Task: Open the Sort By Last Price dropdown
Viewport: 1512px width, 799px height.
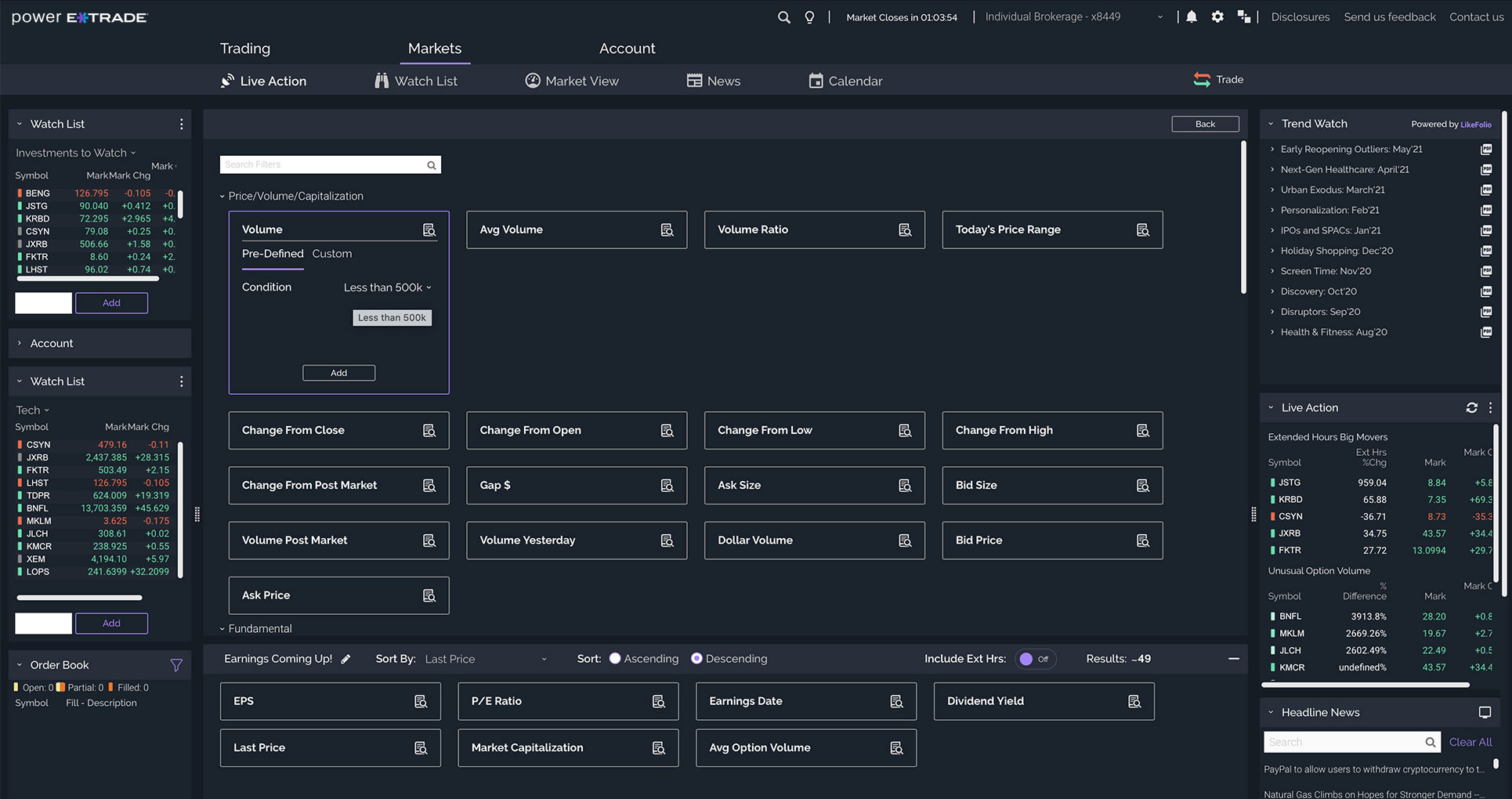Action: tap(486, 660)
